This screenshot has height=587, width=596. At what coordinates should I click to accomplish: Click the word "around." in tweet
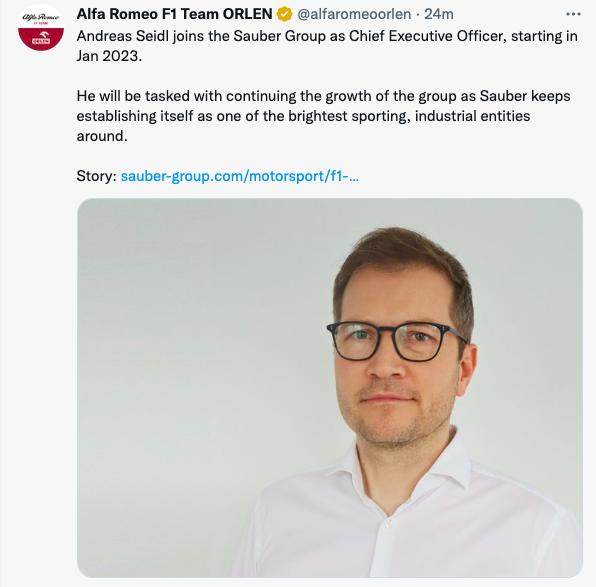coord(102,136)
